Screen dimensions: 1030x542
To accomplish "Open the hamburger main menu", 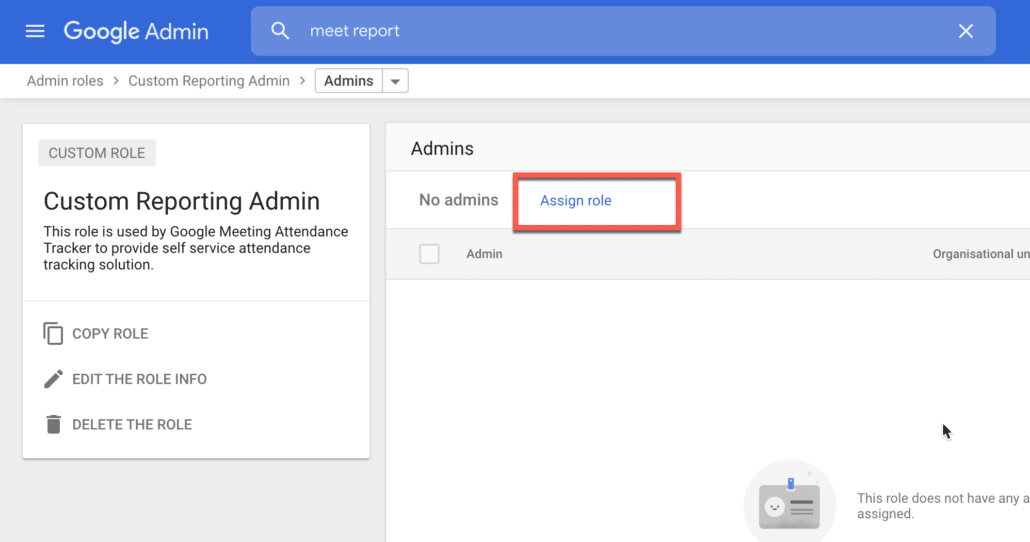I will (35, 31).
